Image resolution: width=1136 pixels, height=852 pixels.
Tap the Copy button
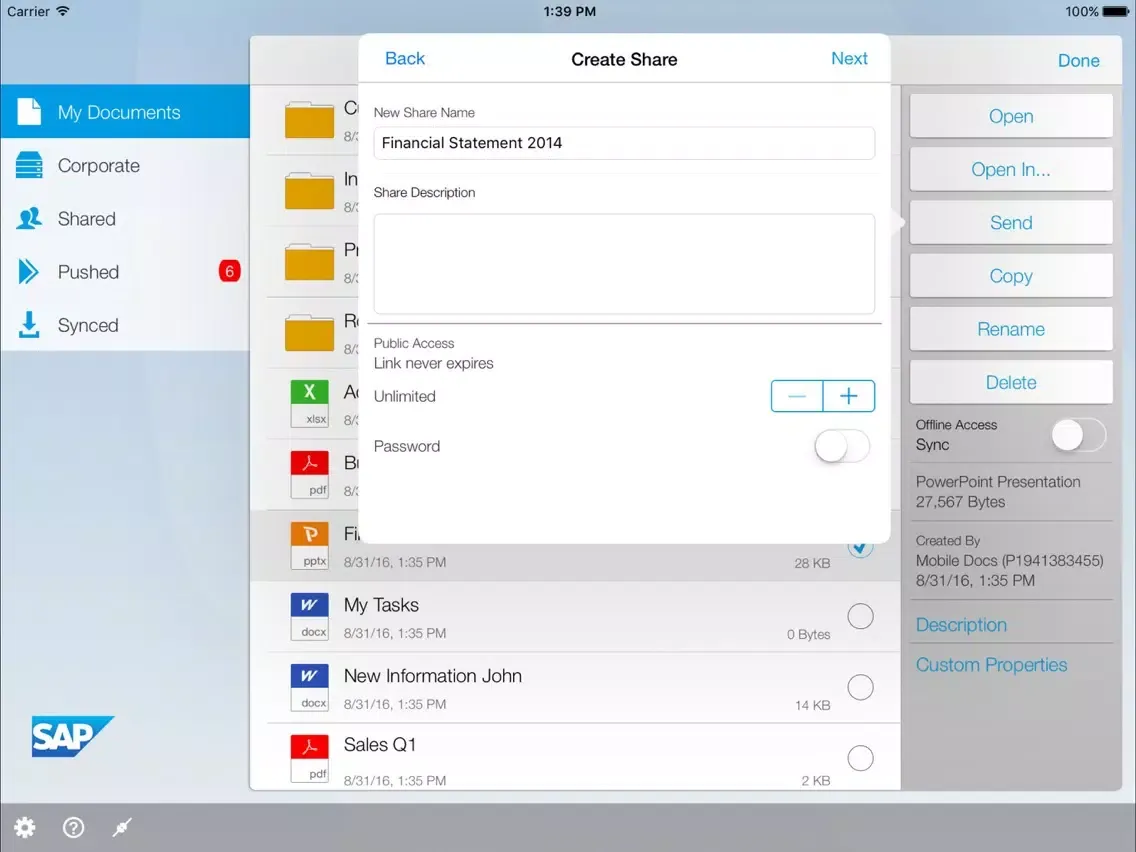click(1011, 276)
